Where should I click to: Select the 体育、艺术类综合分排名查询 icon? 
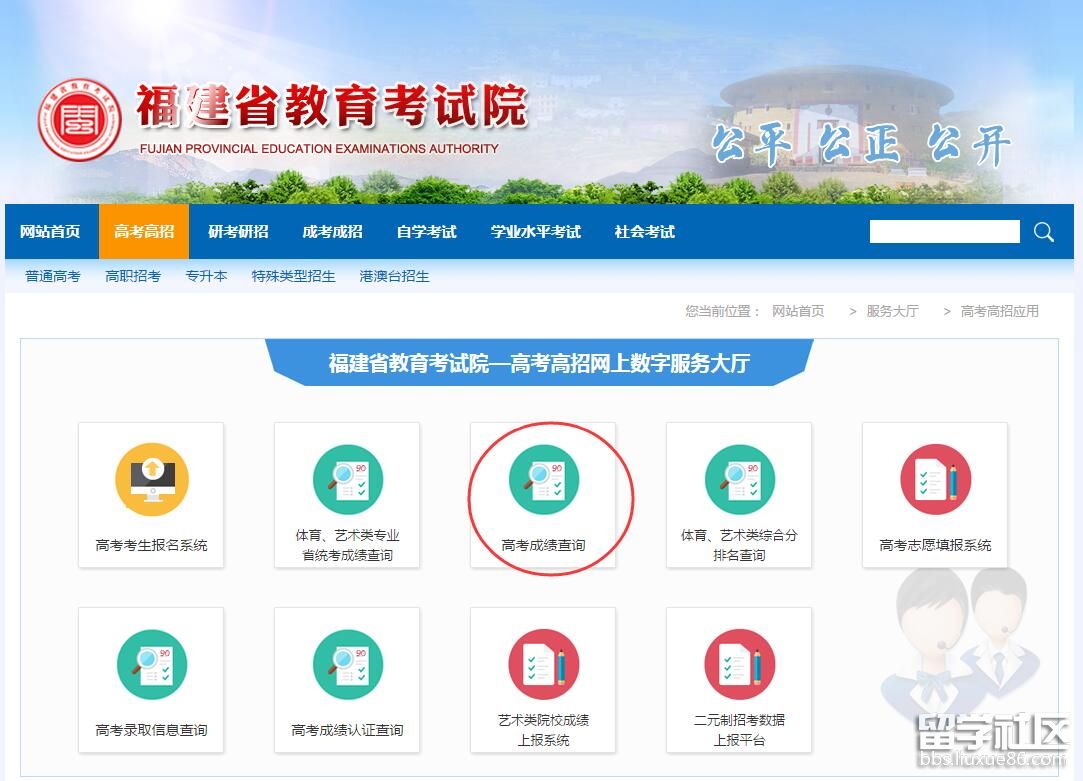pyautogui.click(x=739, y=481)
